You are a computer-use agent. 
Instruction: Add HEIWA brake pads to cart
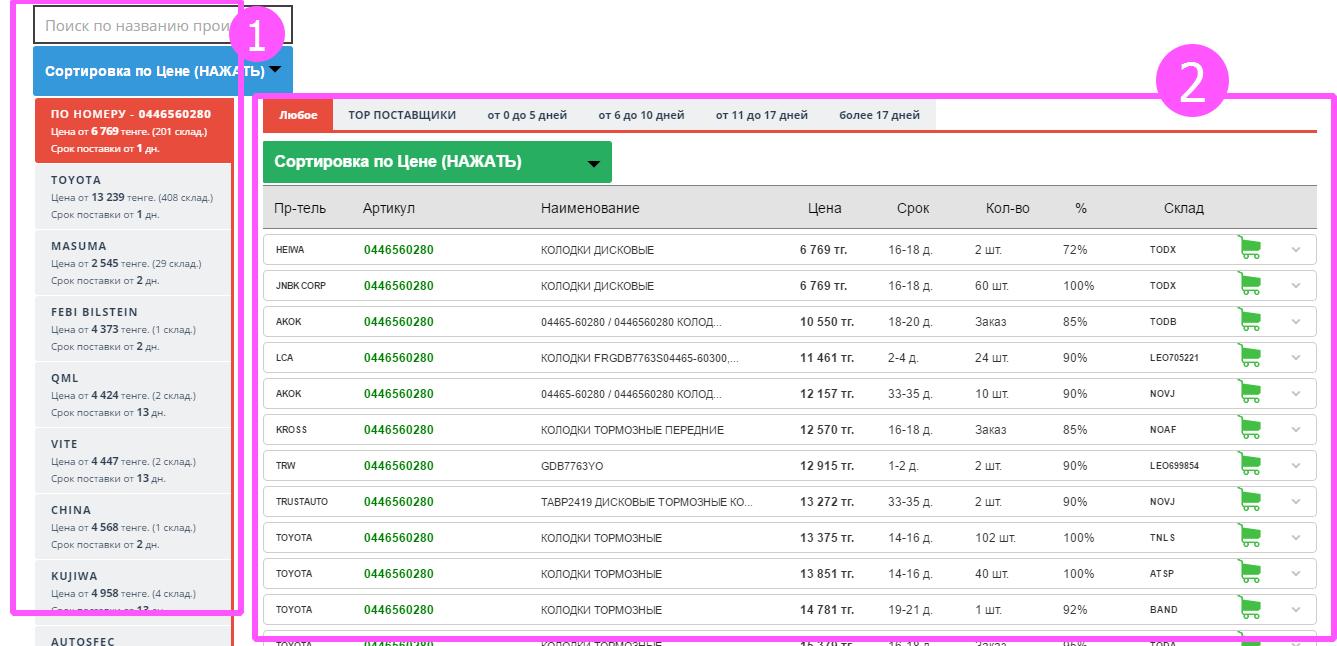[x=1248, y=249]
